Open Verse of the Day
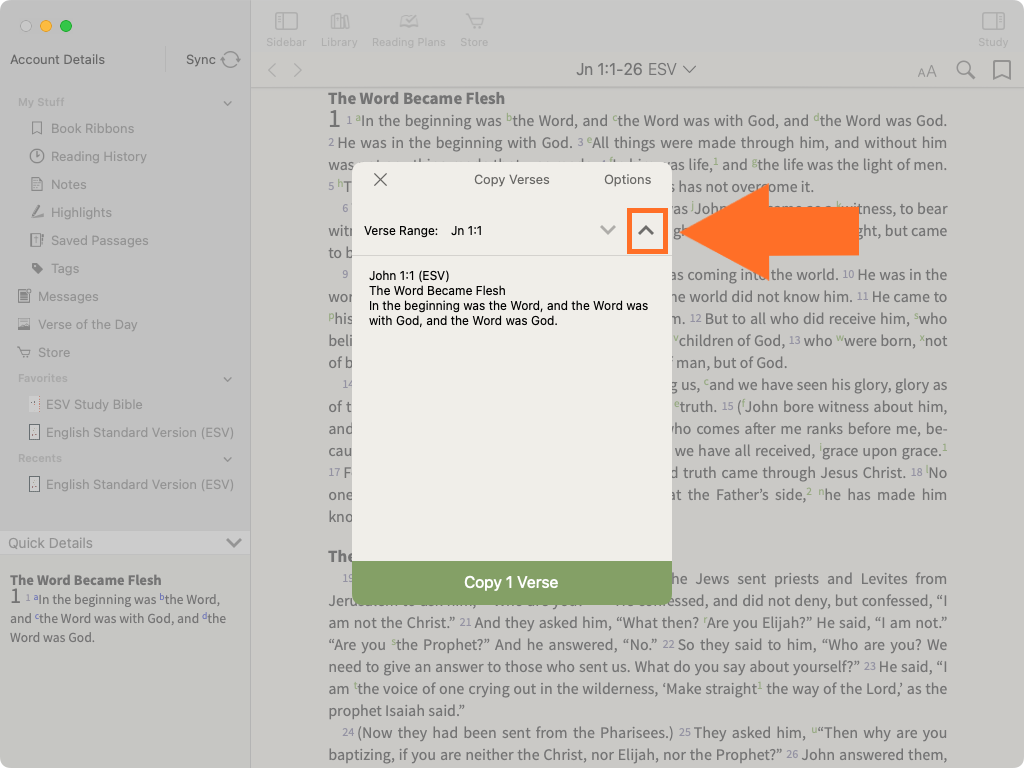The image size is (1024, 768). (x=87, y=324)
